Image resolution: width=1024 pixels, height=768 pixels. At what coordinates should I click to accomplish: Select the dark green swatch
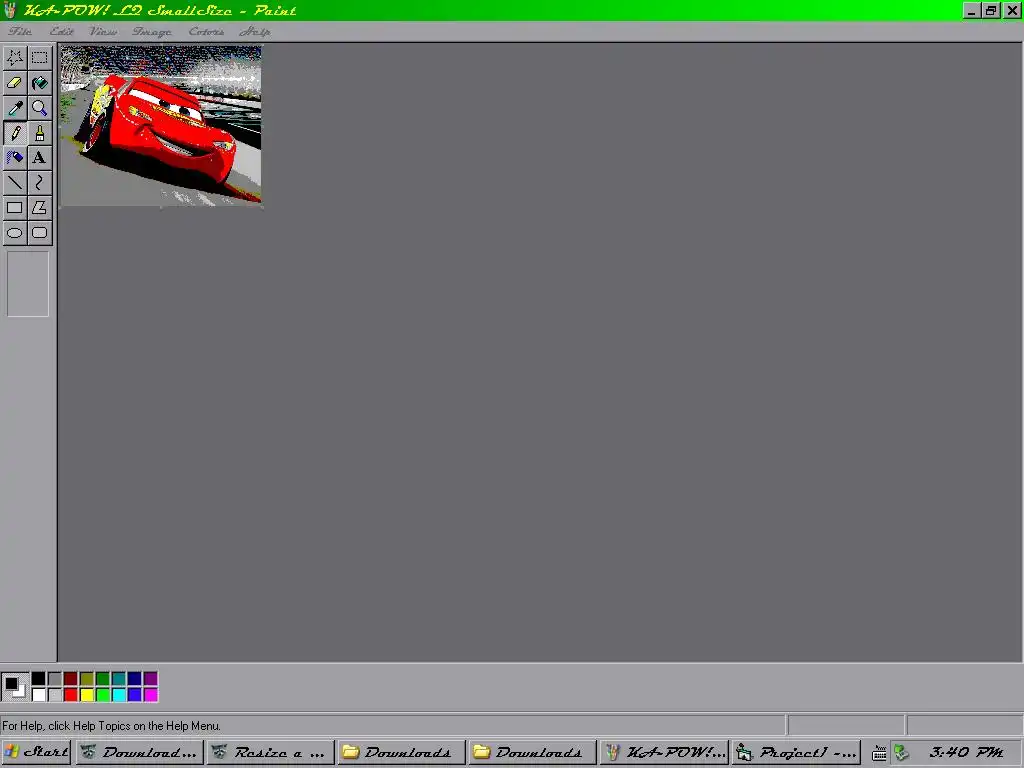[x=103, y=679]
